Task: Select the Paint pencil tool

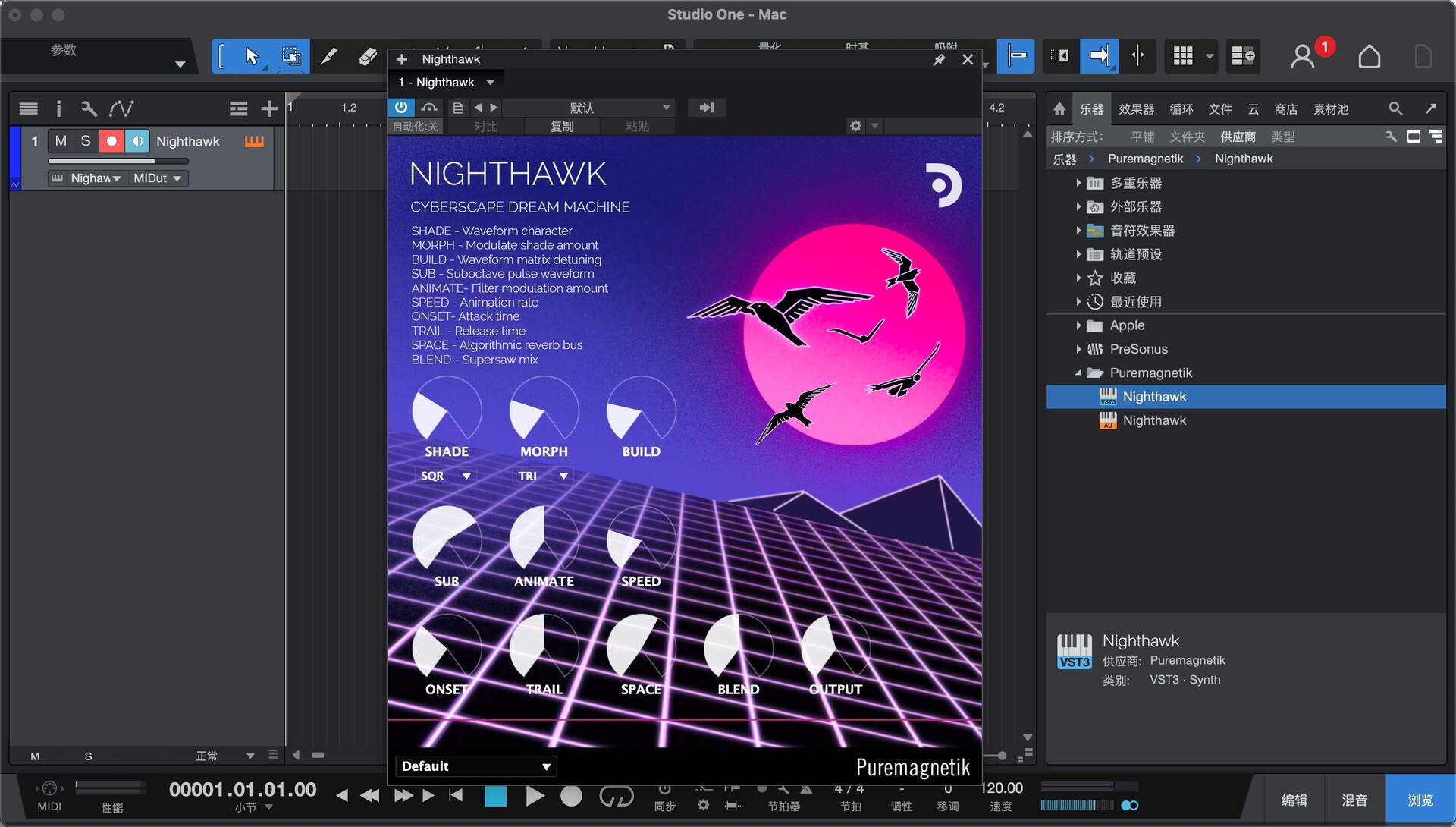Action: [x=329, y=57]
